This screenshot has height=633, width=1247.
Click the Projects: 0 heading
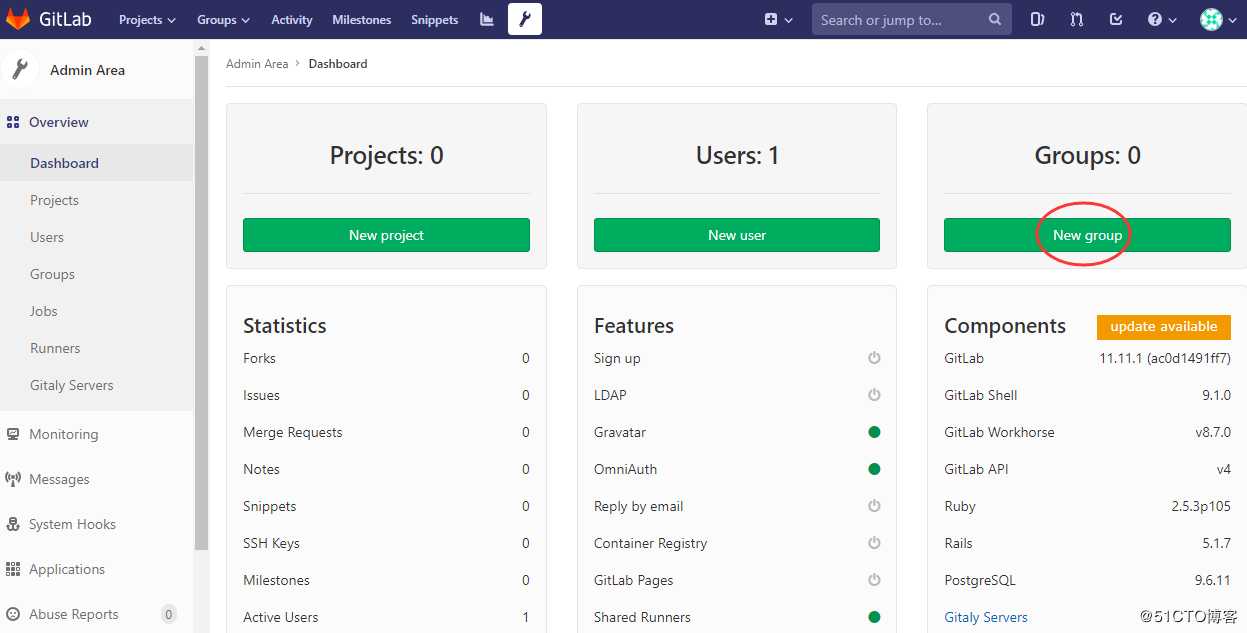point(386,155)
